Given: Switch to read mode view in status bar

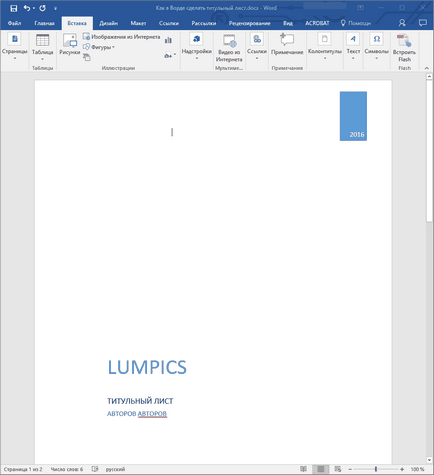Looking at the screenshot, I should [x=303, y=469].
